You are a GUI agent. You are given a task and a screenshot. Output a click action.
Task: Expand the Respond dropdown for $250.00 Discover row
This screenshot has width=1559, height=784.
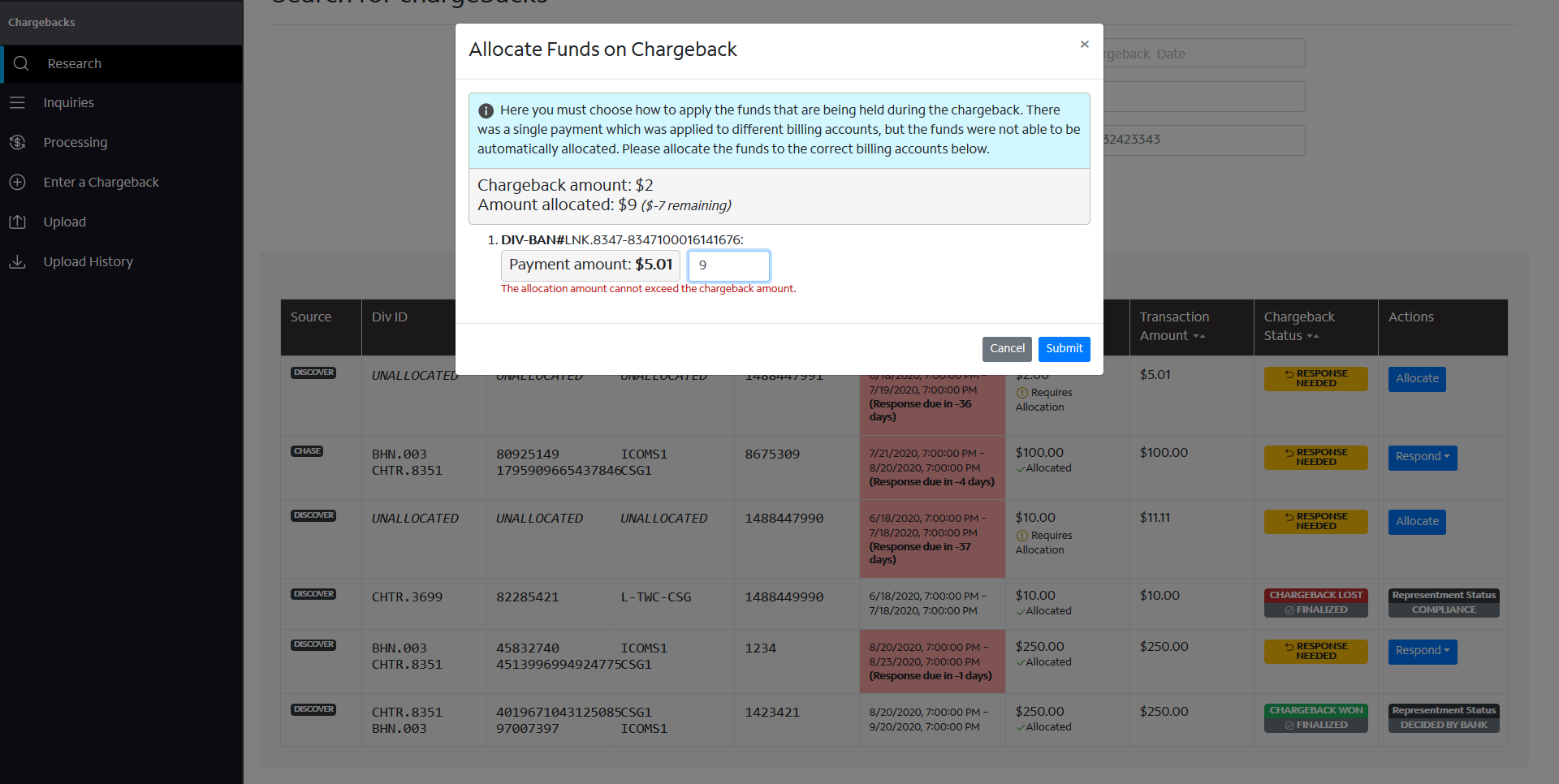(x=1422, y=651)
